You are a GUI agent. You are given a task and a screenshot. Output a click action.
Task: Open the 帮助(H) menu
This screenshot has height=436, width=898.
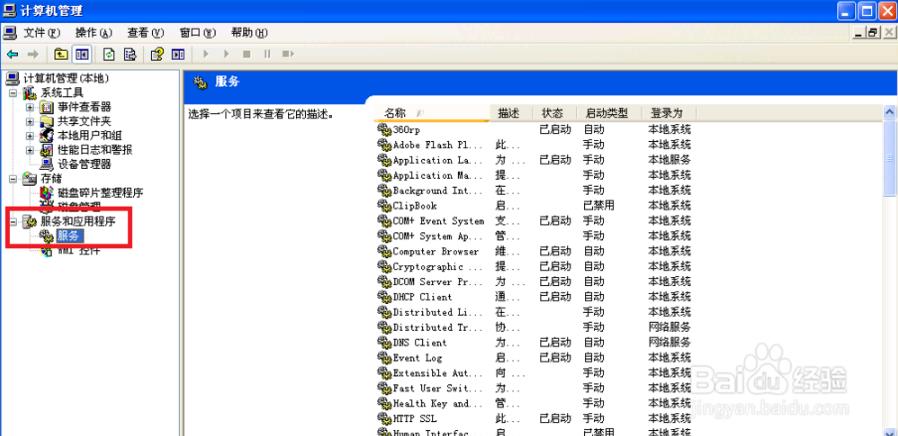pyautogui.click(x=249, y=33)
